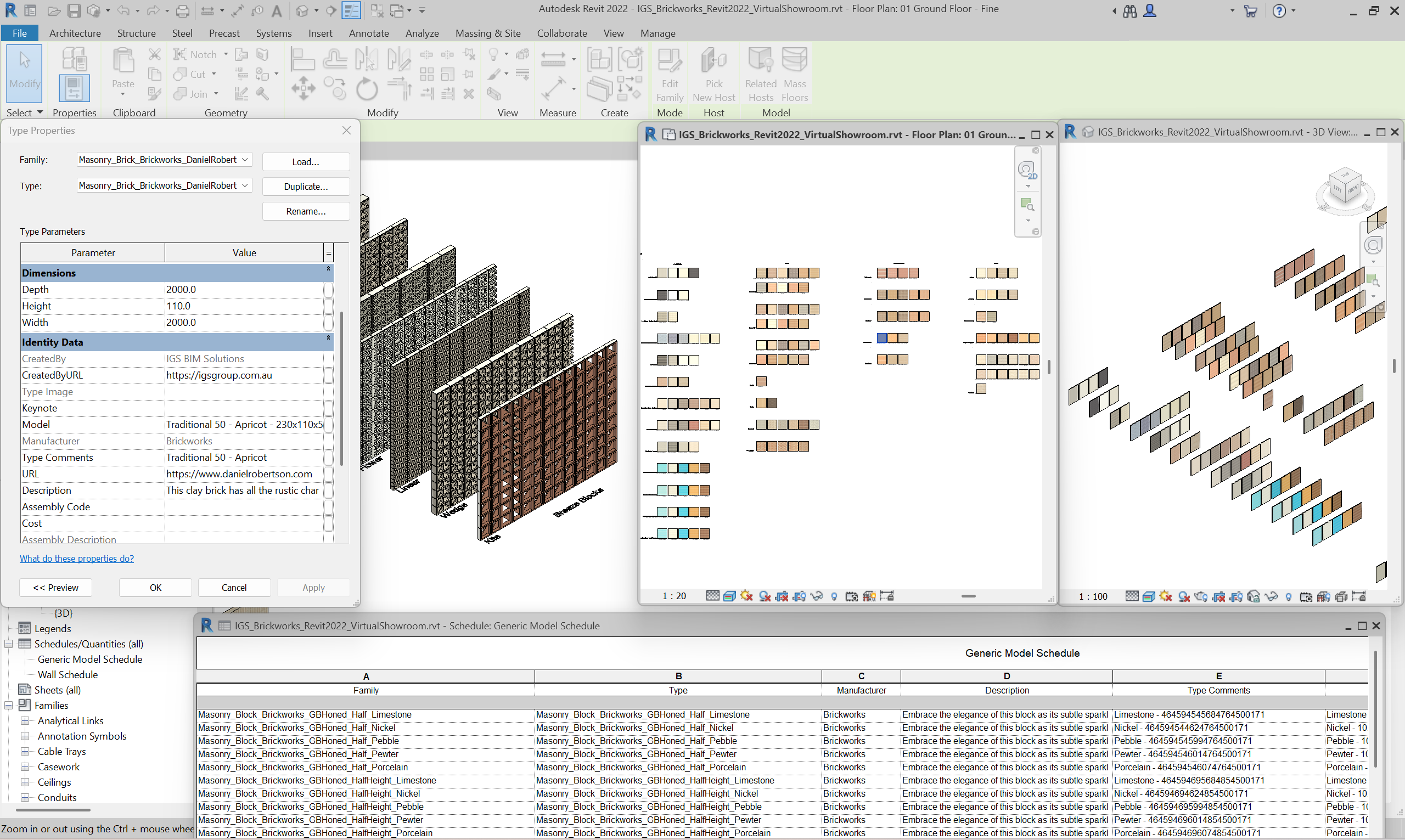Click the Move tool in Modify panel
The width and height of the screenshot is (1405, 840).
coord(304,88)
